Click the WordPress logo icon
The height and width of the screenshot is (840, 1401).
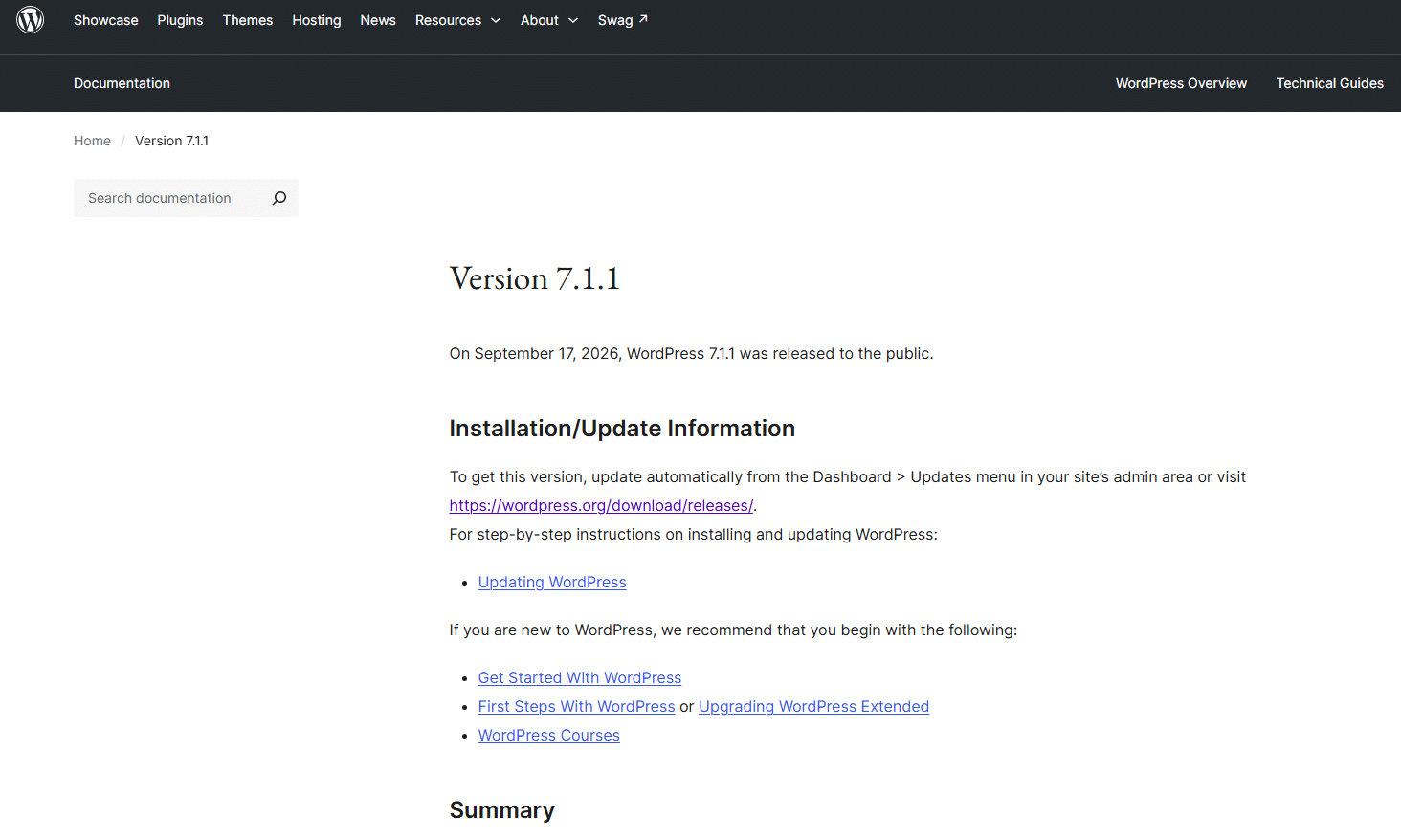[31, 20]
